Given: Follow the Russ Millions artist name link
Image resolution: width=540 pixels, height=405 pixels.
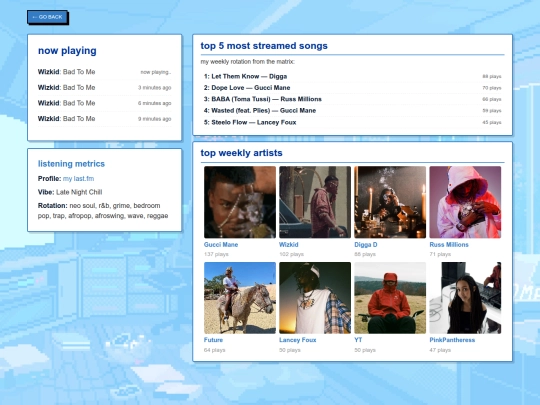Looking at the screenshot, I should (x=449, y=245).
